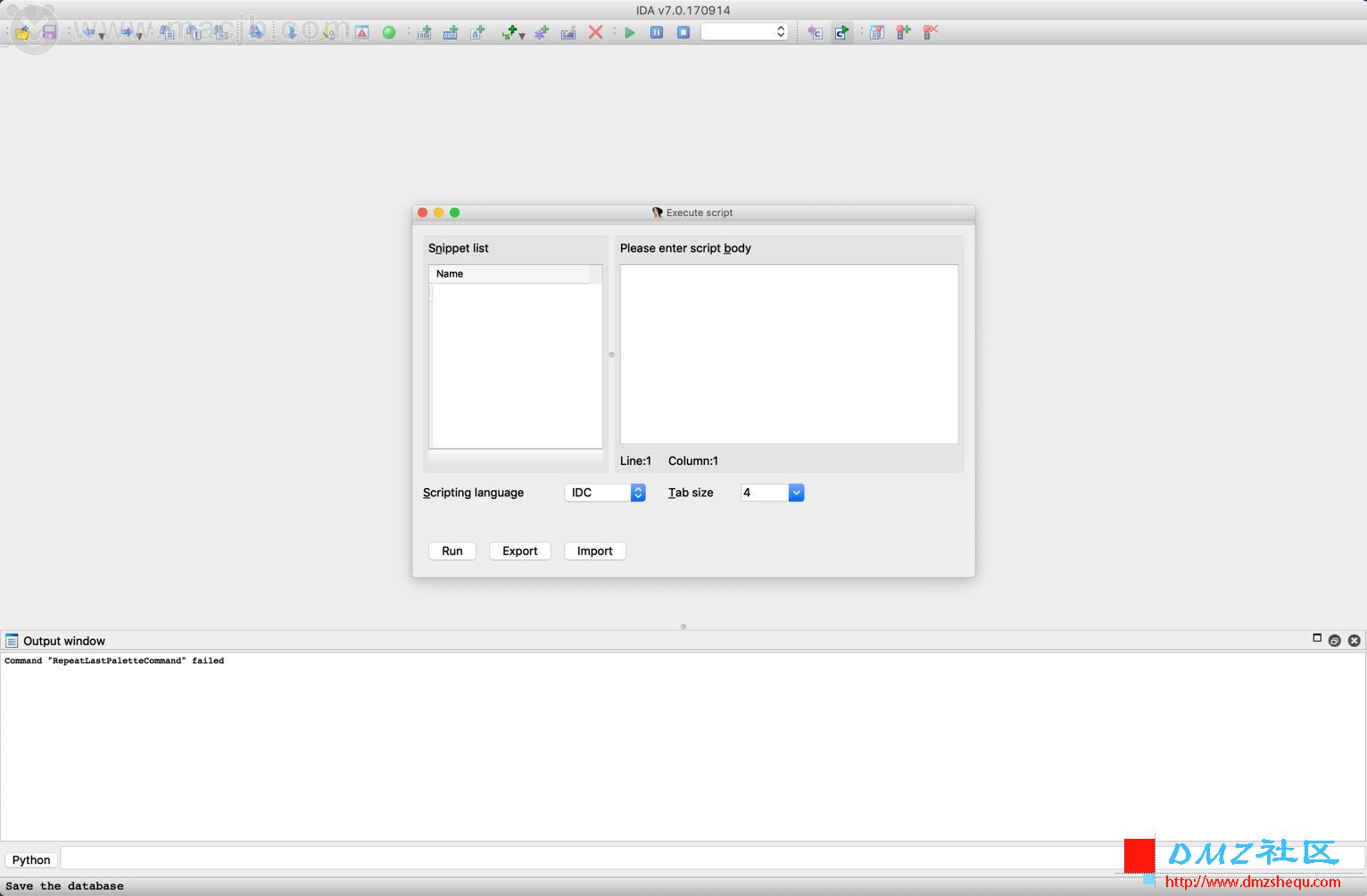The height and width of the screenshot is (896, 1367).
Task: Click the Output window title icon
Action: click(x=12, y=641)
